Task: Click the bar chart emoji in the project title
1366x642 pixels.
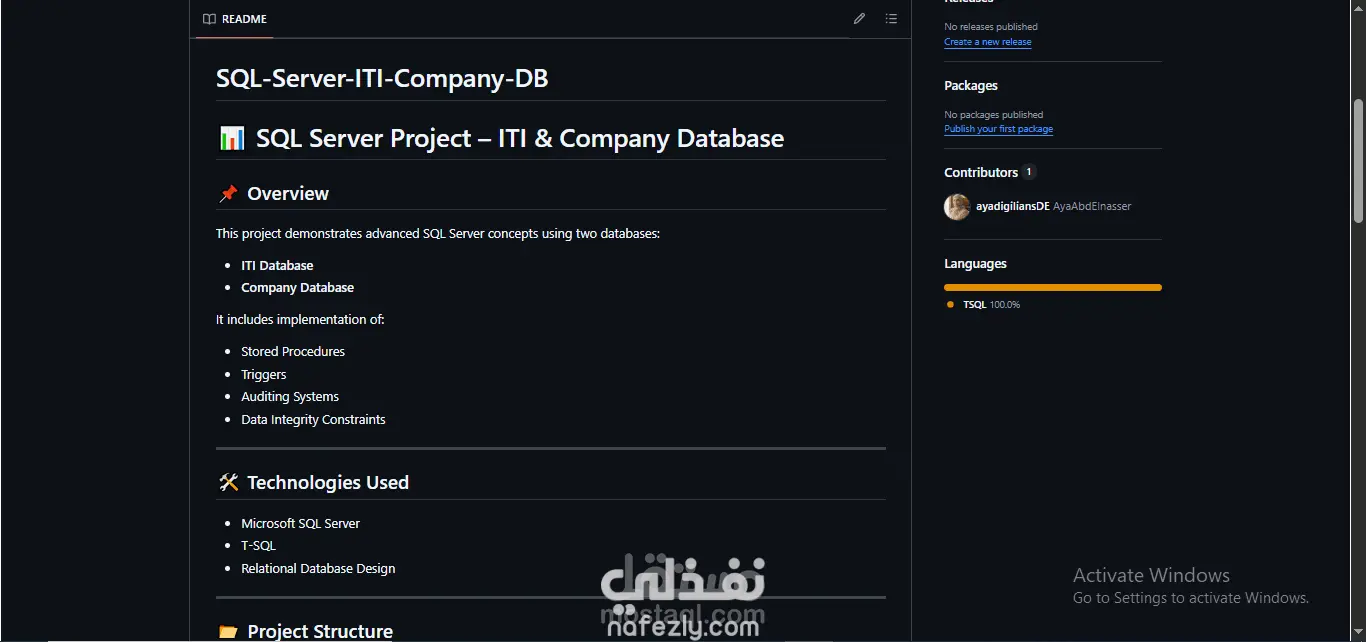Action: [231, 139]
